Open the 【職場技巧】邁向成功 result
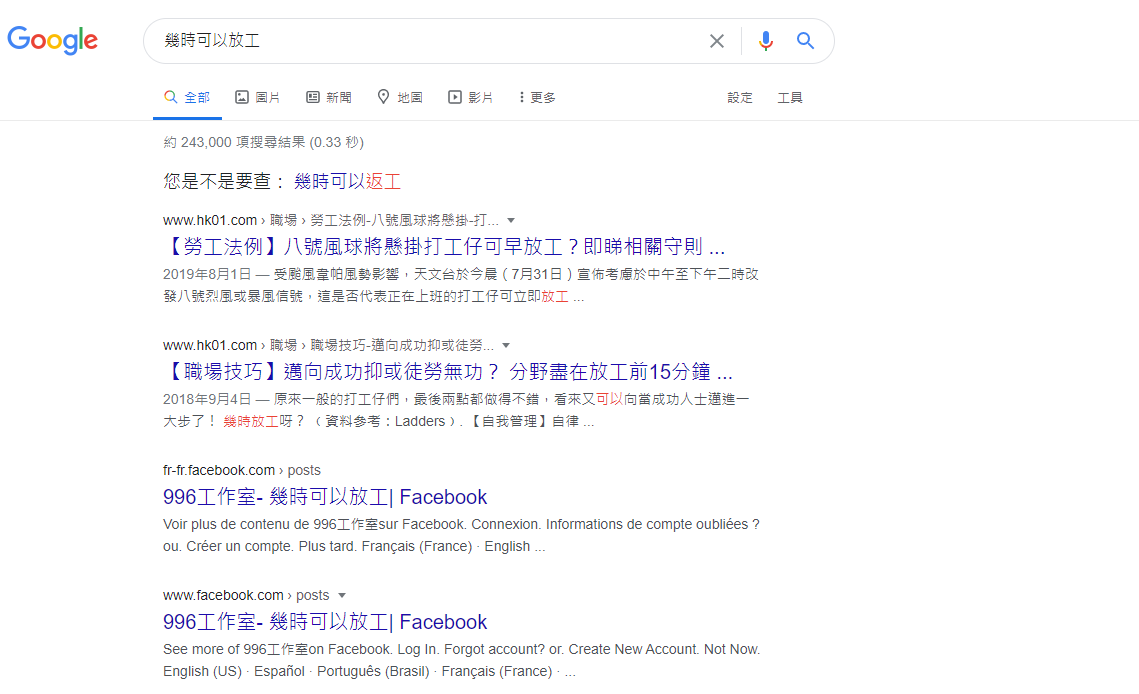The image size is (1139, 694). (x=447, y=372)
